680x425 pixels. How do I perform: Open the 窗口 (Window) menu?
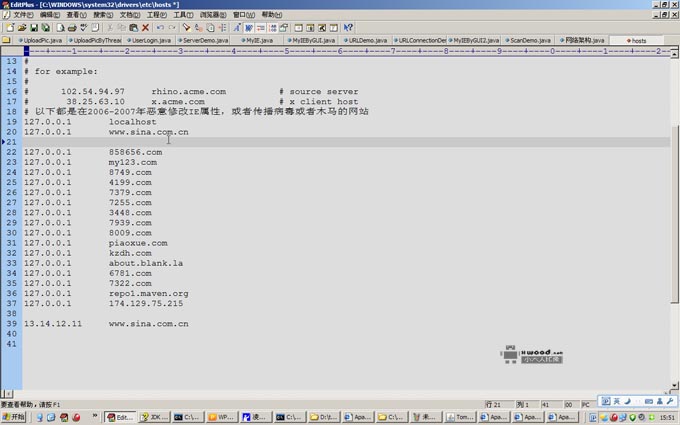[244, 15]
